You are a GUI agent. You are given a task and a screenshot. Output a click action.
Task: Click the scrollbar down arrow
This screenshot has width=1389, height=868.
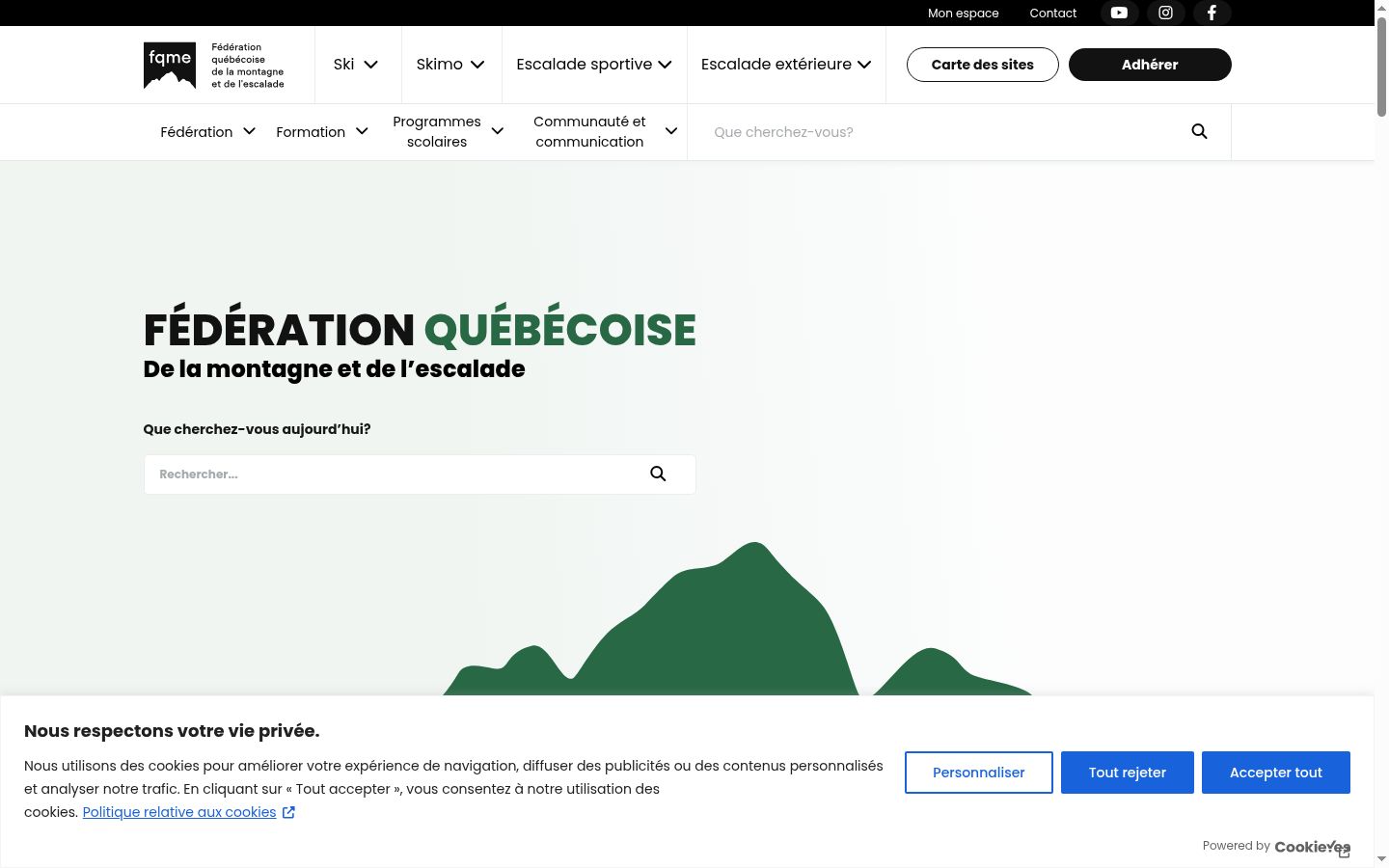pos(1381,858)
